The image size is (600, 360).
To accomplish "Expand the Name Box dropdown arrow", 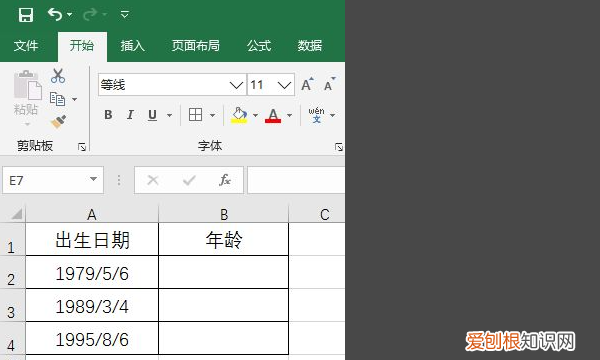I will click(93, 179).
